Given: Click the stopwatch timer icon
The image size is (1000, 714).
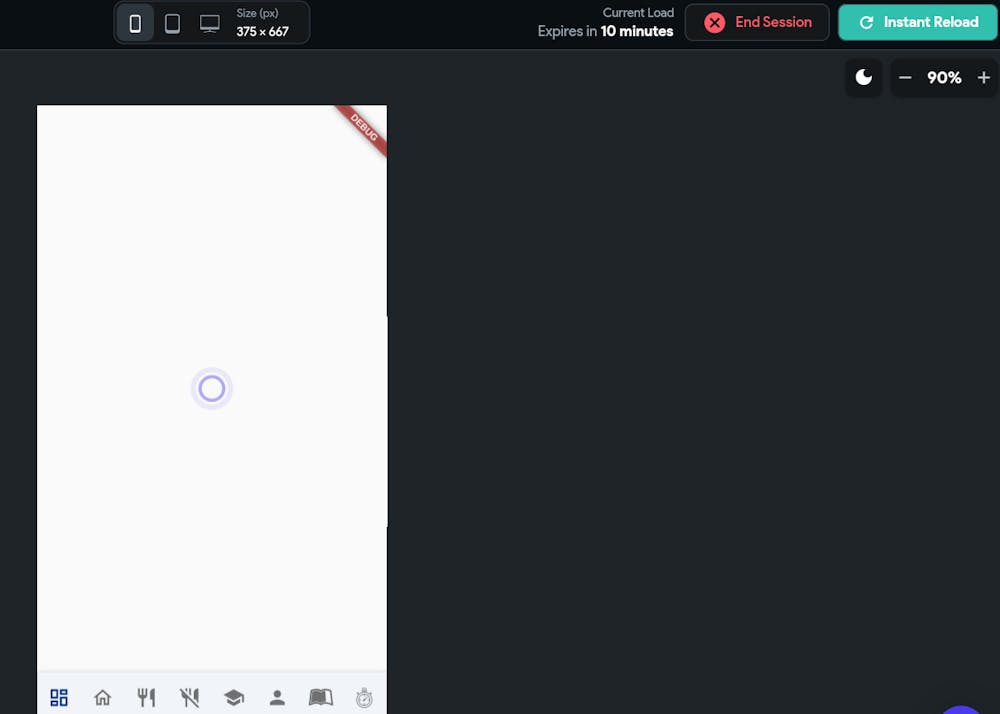Looking at the screenshot, I should (x=364, y=697).
